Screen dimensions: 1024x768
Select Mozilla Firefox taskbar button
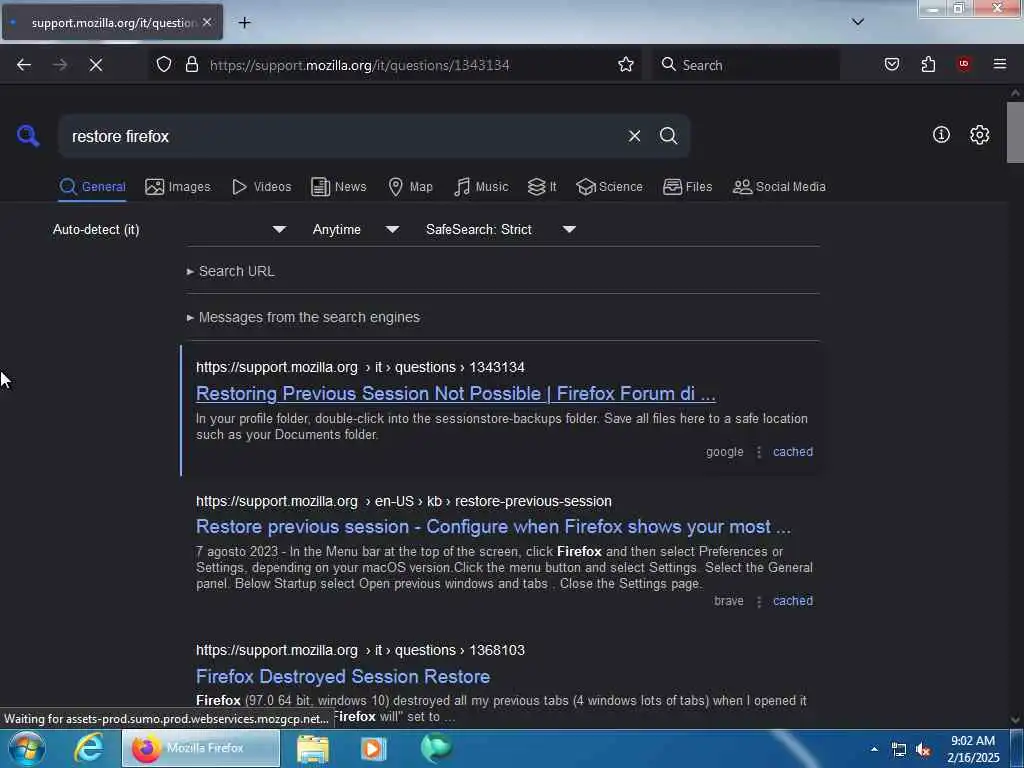(201, 748)
